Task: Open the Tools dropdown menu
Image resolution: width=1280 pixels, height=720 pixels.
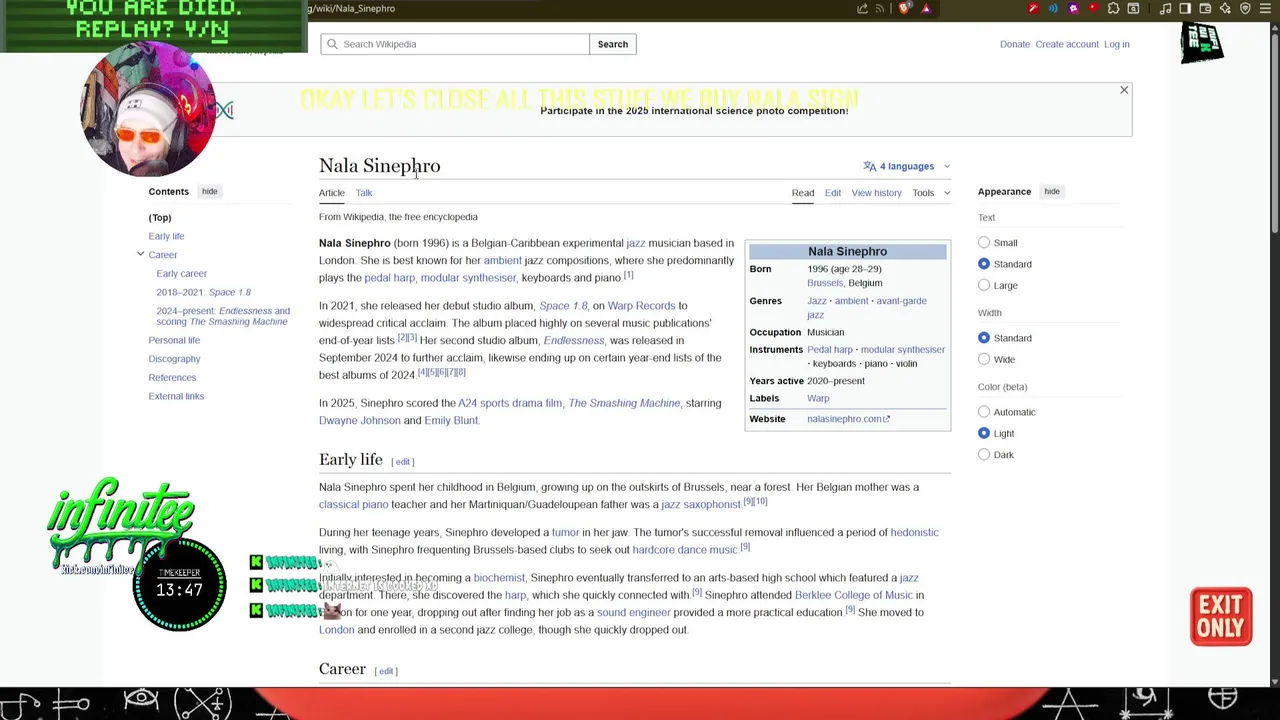Action: click(x=931, y=193)
